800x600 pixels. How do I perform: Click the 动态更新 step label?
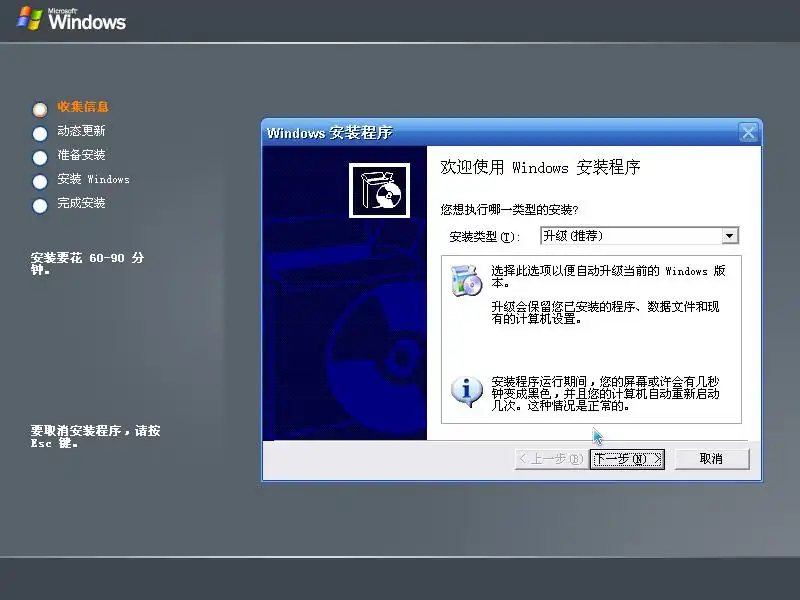[81, 131]
